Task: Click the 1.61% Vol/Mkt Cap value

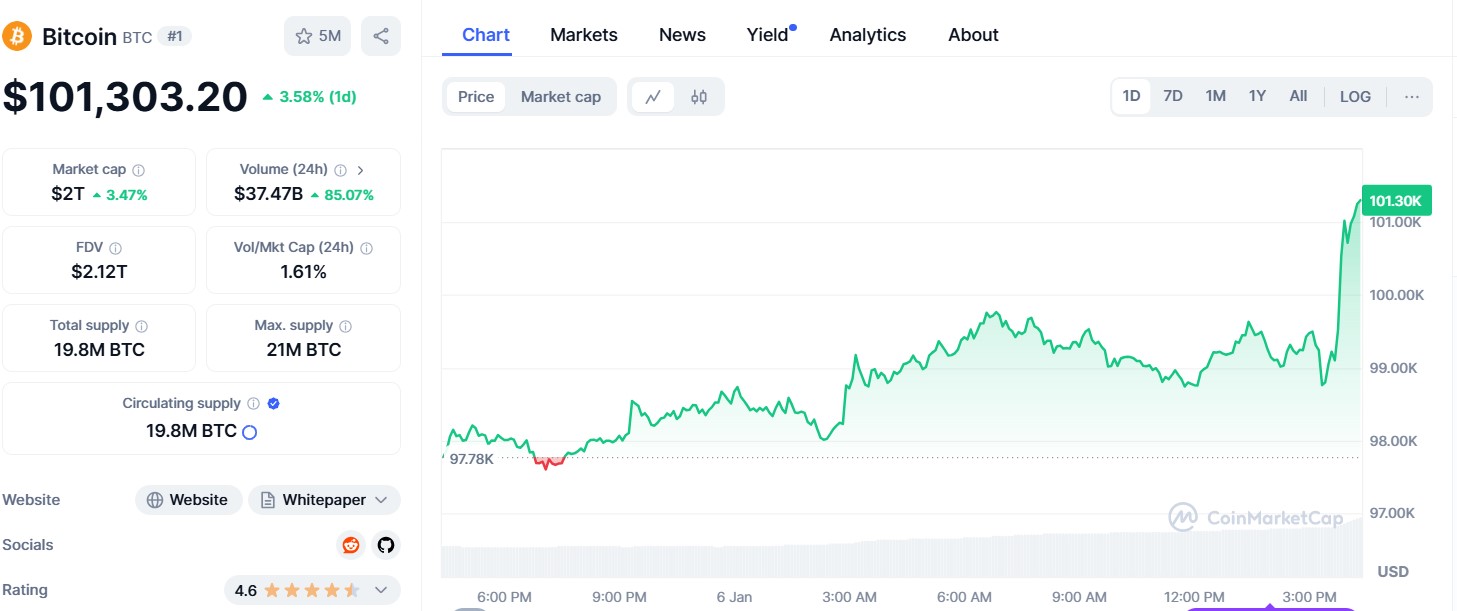Action: coord(304,272)
